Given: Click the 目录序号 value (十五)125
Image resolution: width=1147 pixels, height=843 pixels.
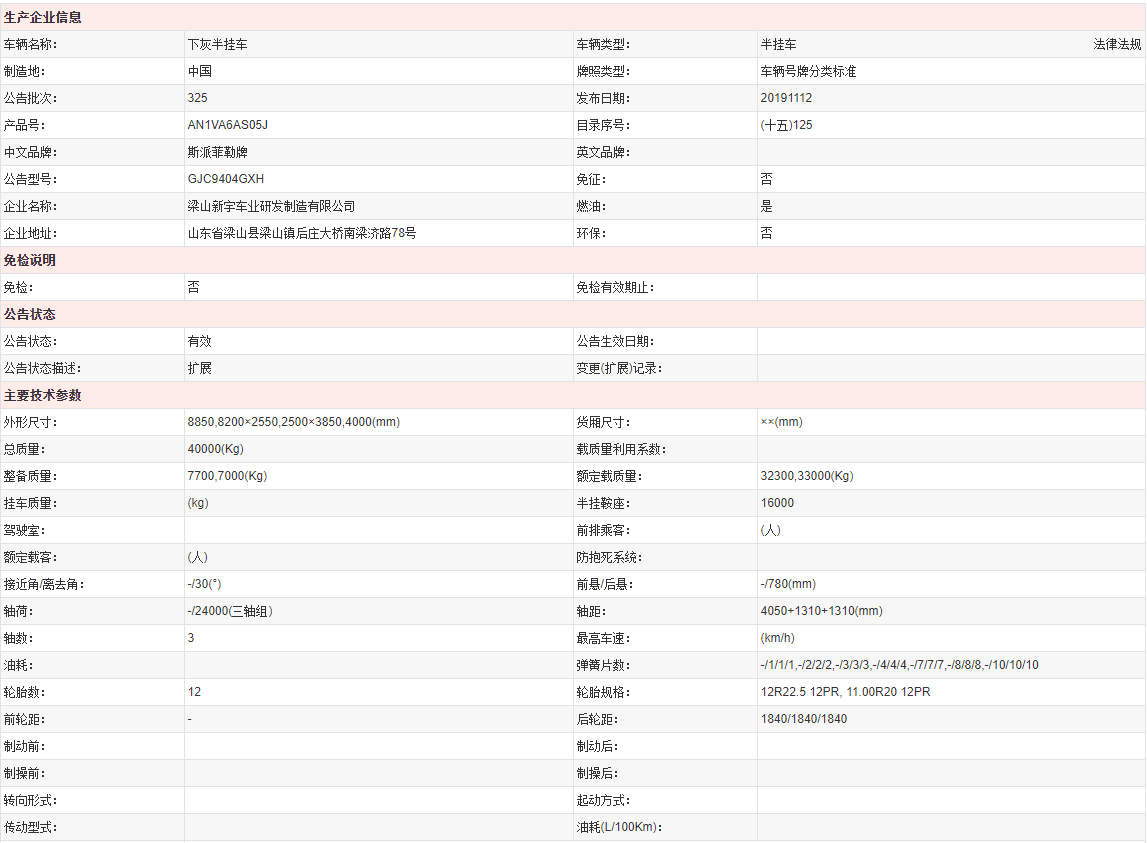Looking at the screenshot, I should point(786,125).
